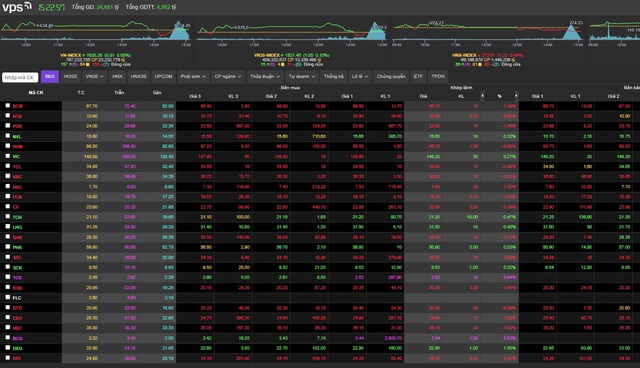Expand the Thỏa thuận dropdown
Image resolution: width=640 pixels, height=368 pixels.
(265, 76)
